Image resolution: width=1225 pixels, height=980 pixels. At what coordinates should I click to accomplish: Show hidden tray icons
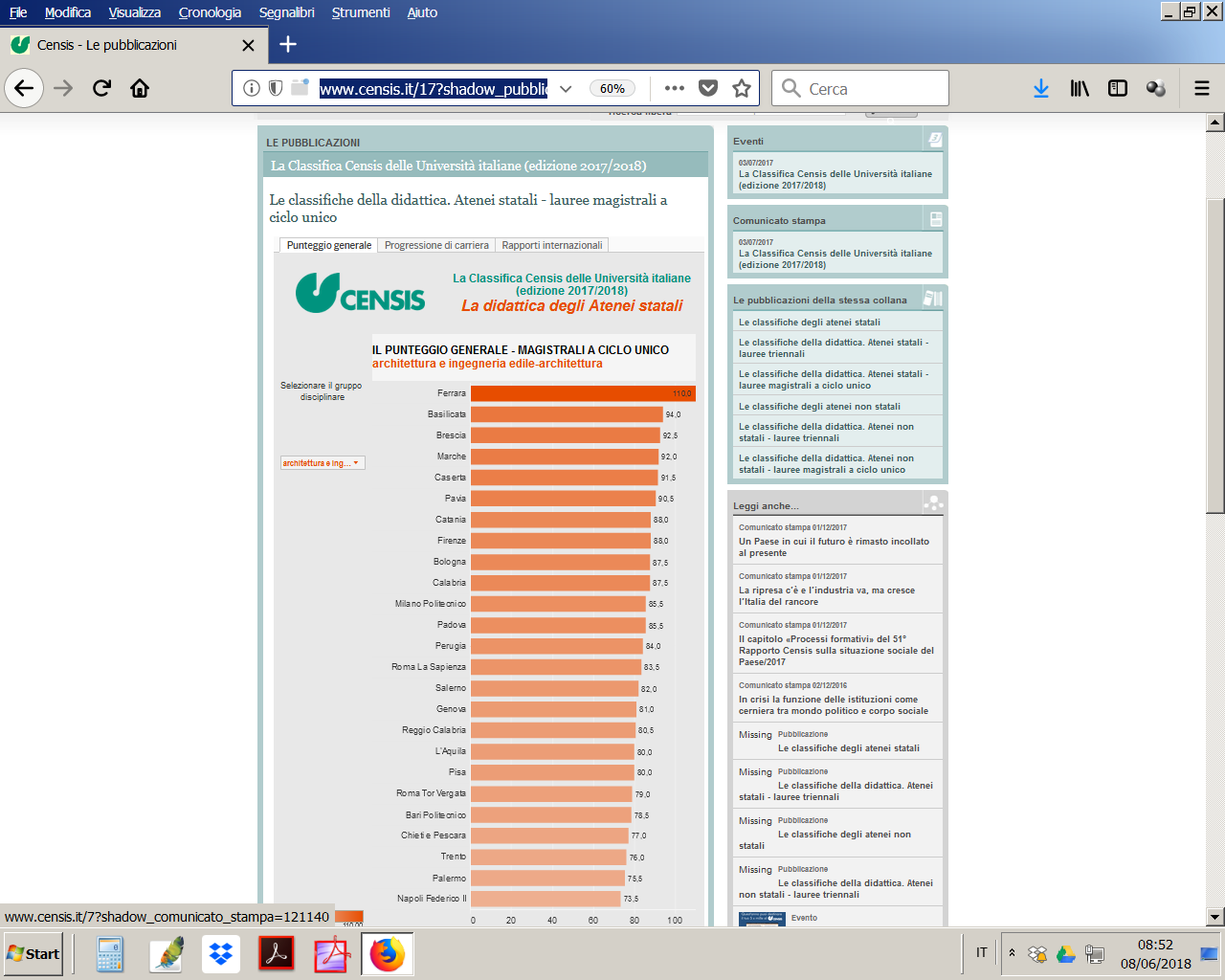(1012, 953)
